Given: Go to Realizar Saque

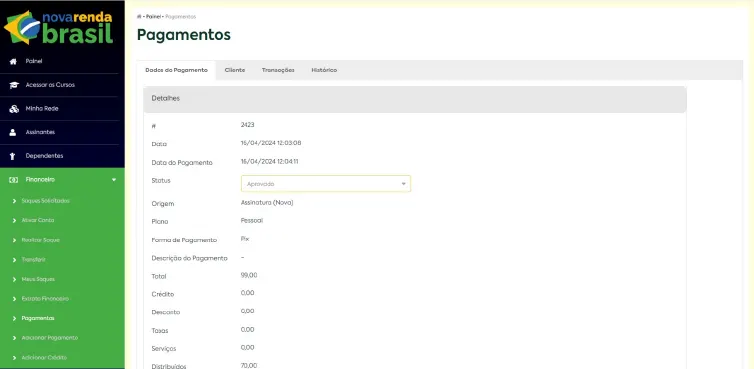Looking at the screenshot, I should [x=41, y=240].
